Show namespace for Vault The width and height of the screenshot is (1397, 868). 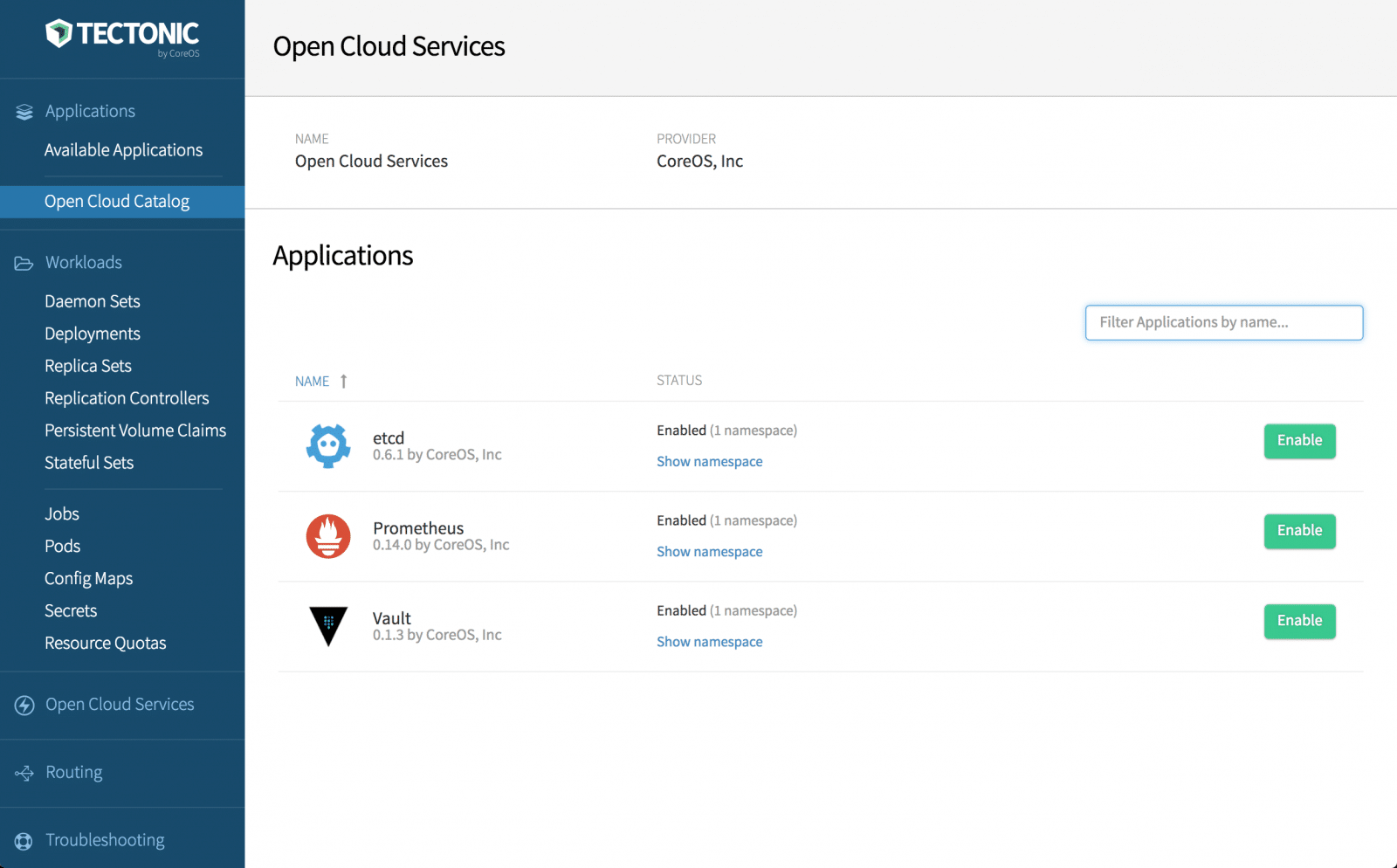(709, 642)
